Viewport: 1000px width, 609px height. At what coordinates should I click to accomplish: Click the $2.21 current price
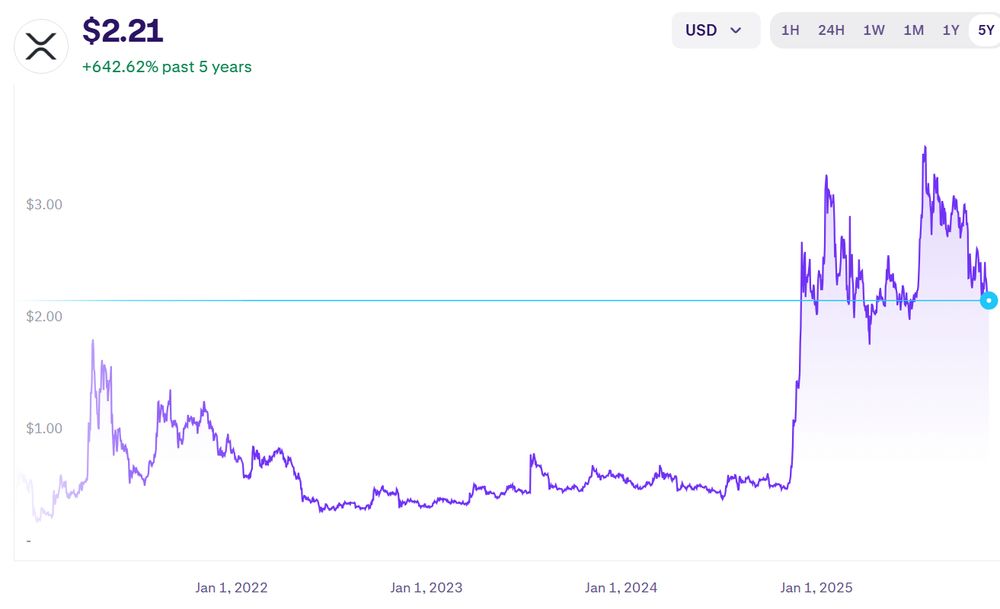(122, 31)
